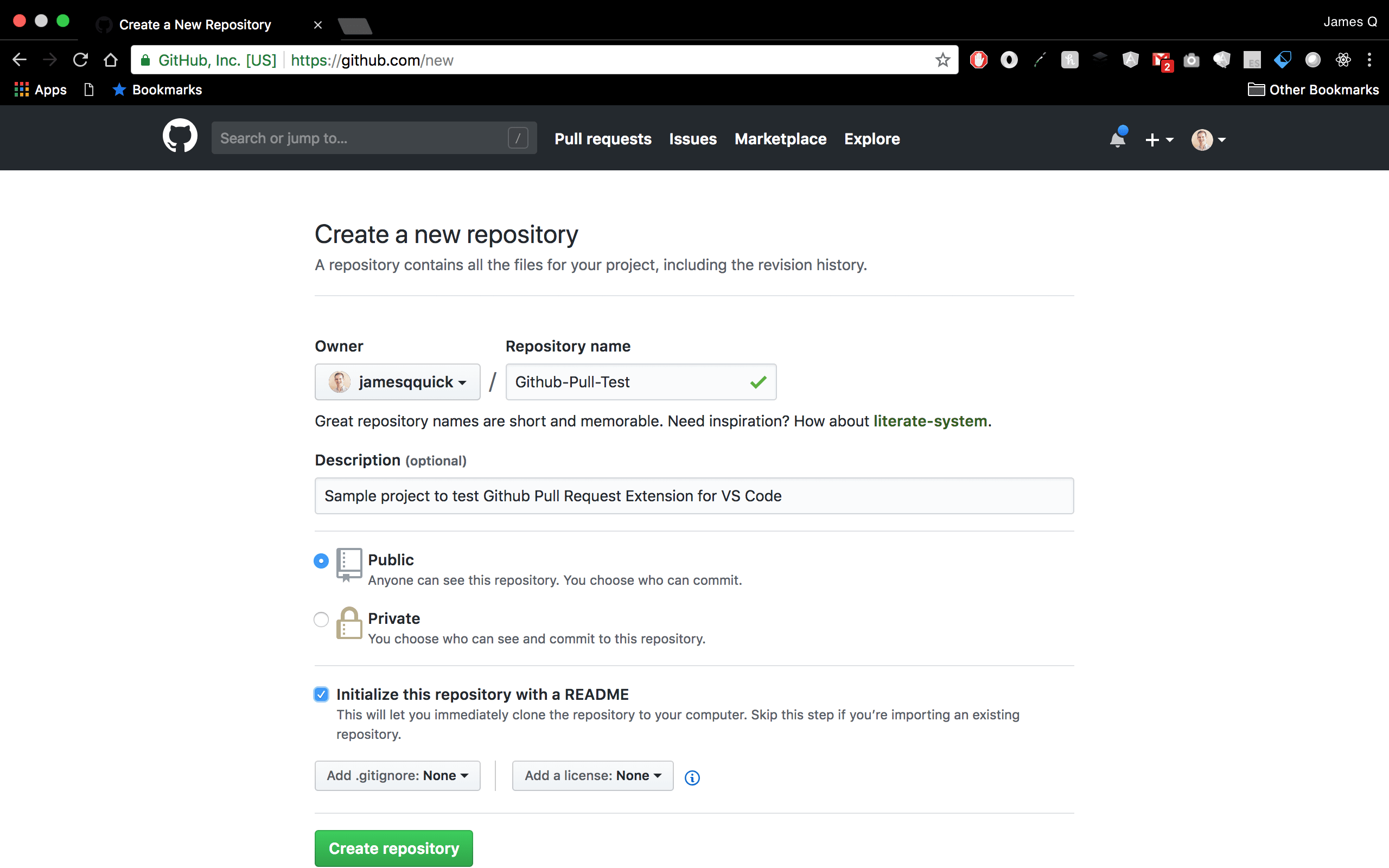Click the Angular magnifier extension icon
The height and width of the screenshot is (868, 1389).
point(1222,60)
